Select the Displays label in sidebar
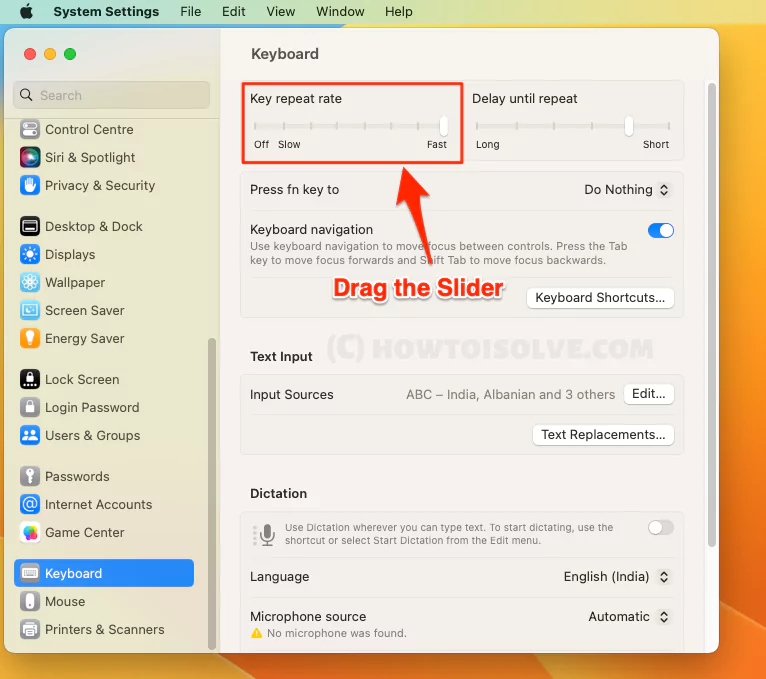 pos(70,255)
